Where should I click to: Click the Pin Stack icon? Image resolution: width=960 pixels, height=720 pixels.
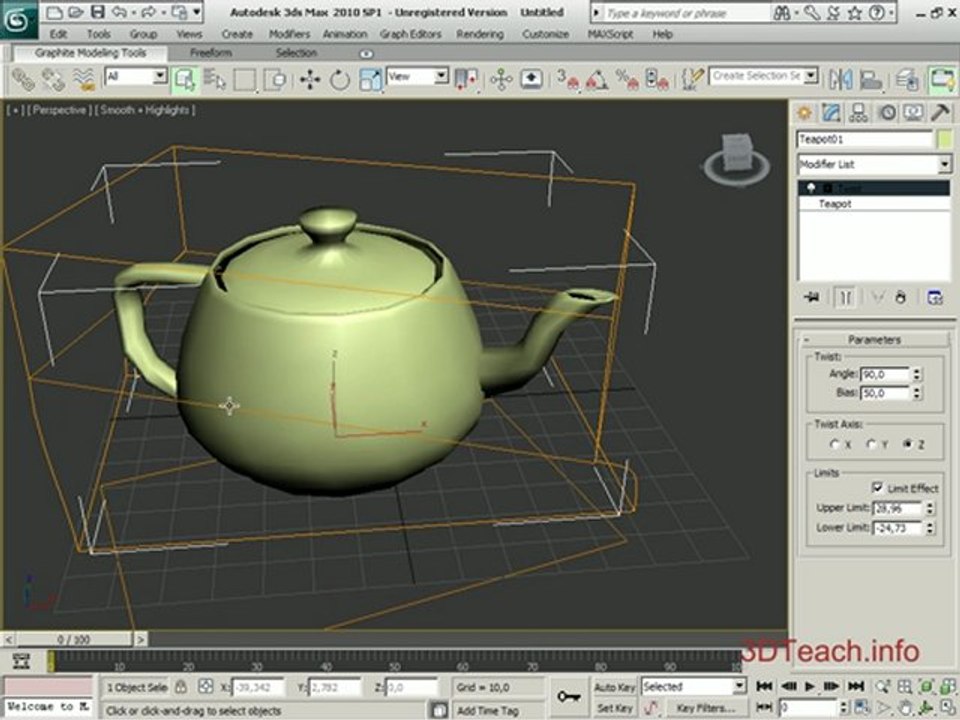pyautogui.click(x=812, y=298)
